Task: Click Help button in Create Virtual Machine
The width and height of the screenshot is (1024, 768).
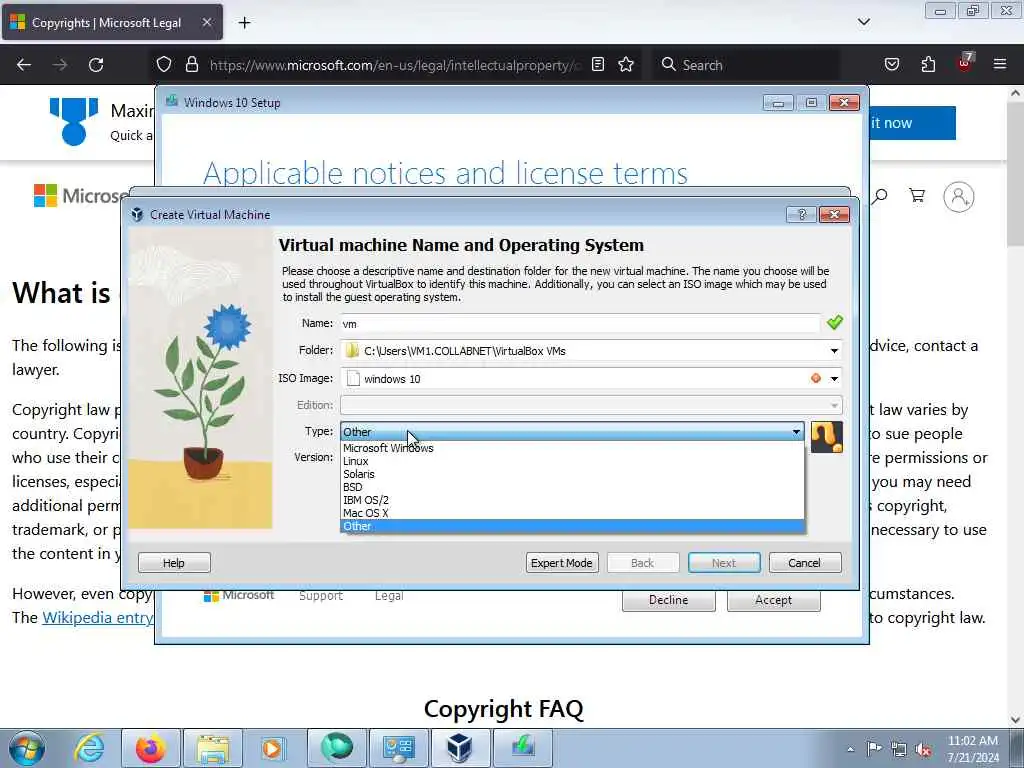Action: [x=174, y=563]
